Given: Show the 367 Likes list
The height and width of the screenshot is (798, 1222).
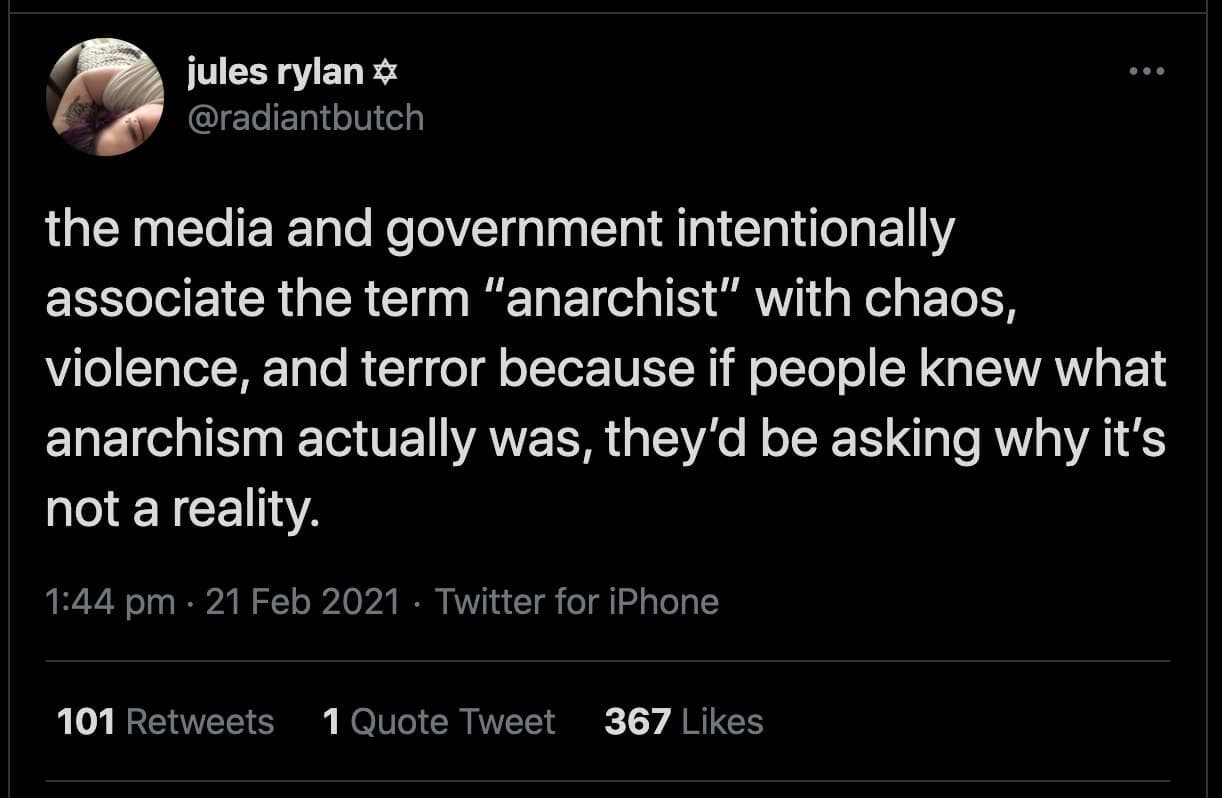Looking at the screenshot, I should (x=683, y=721).
